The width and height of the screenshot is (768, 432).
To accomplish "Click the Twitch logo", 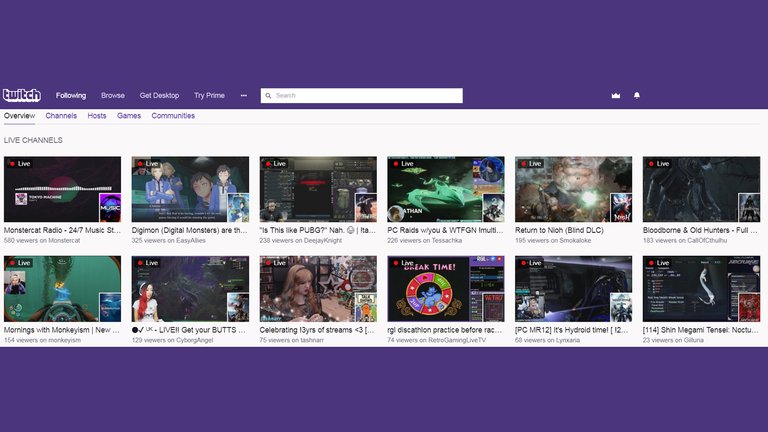I will [x=22, y=95].
